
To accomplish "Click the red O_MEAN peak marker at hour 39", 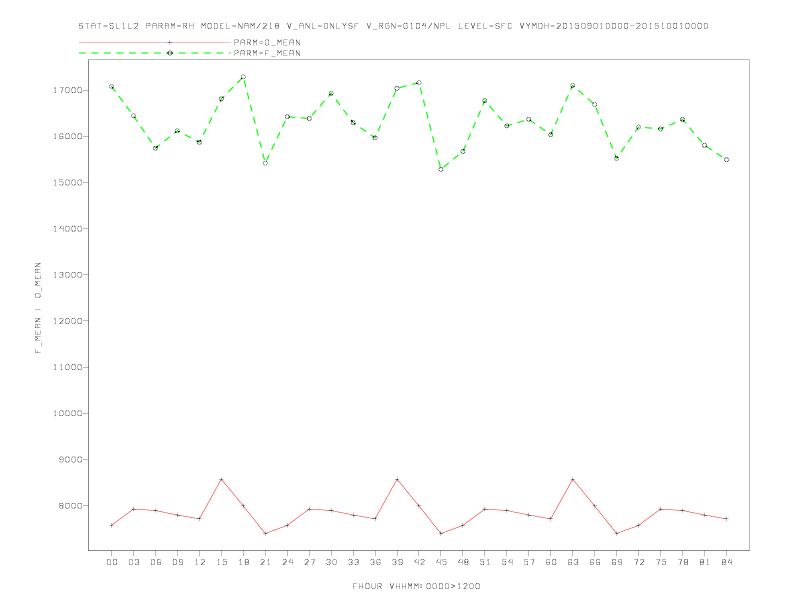I will point(397,479).
